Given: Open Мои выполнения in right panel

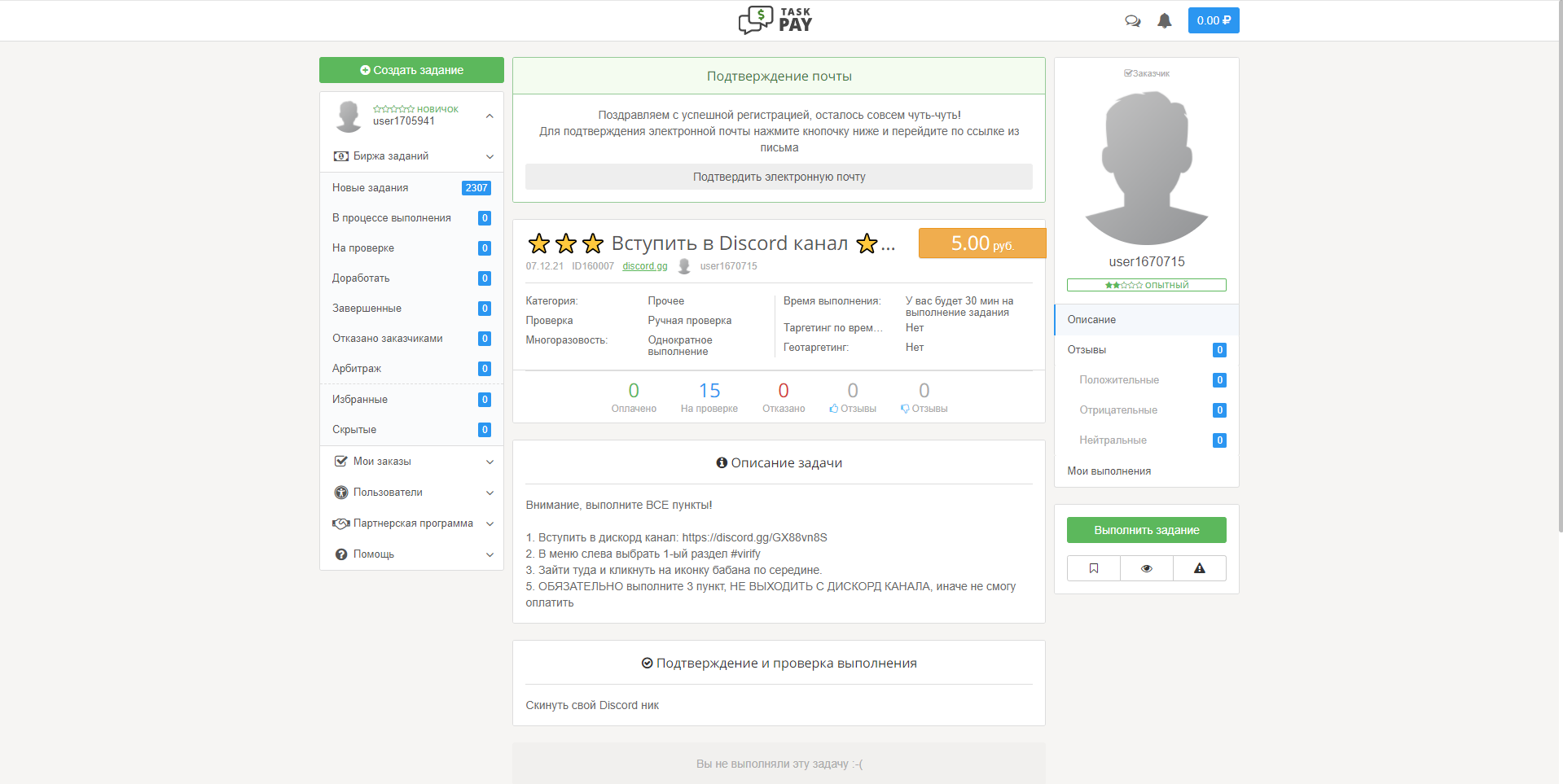Looking at the screenshot, I should 1147,471.
